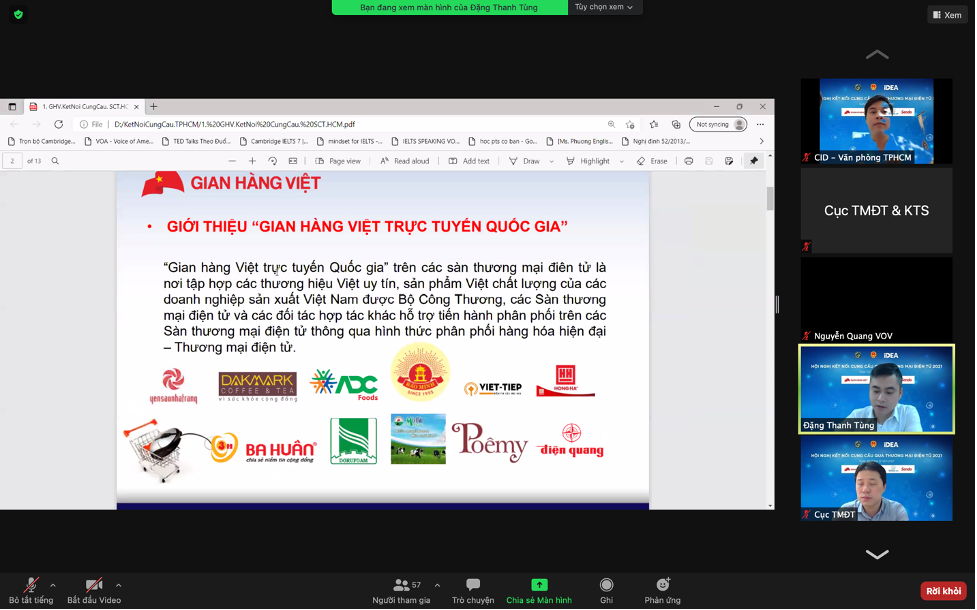977x610 pixels.
Task: Expand video options arrow beside Bắt đầu Video
Action: tap(118, 585)
